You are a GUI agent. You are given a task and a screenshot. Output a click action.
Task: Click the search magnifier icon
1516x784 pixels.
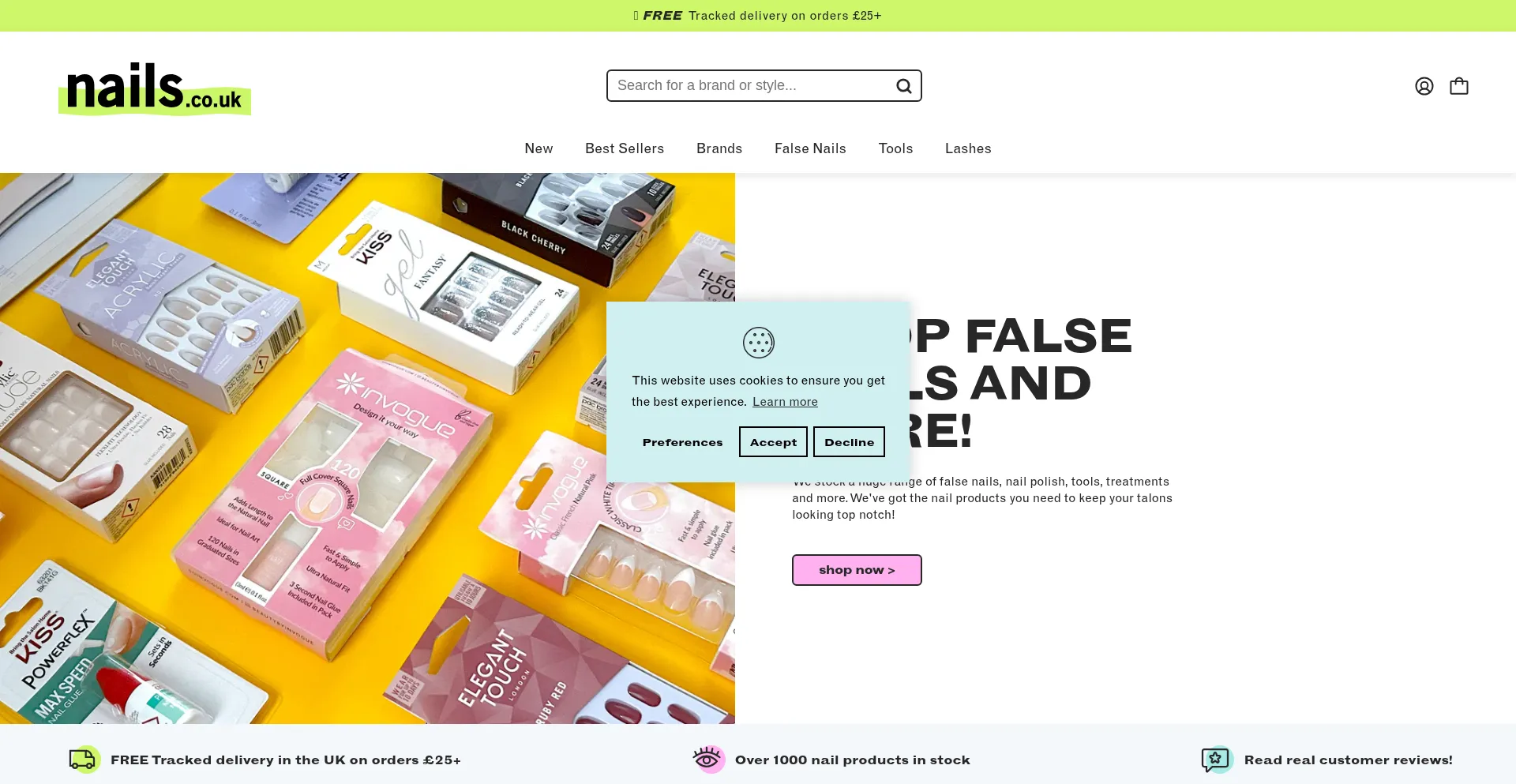pyautogui.click(x=904, y=86)
